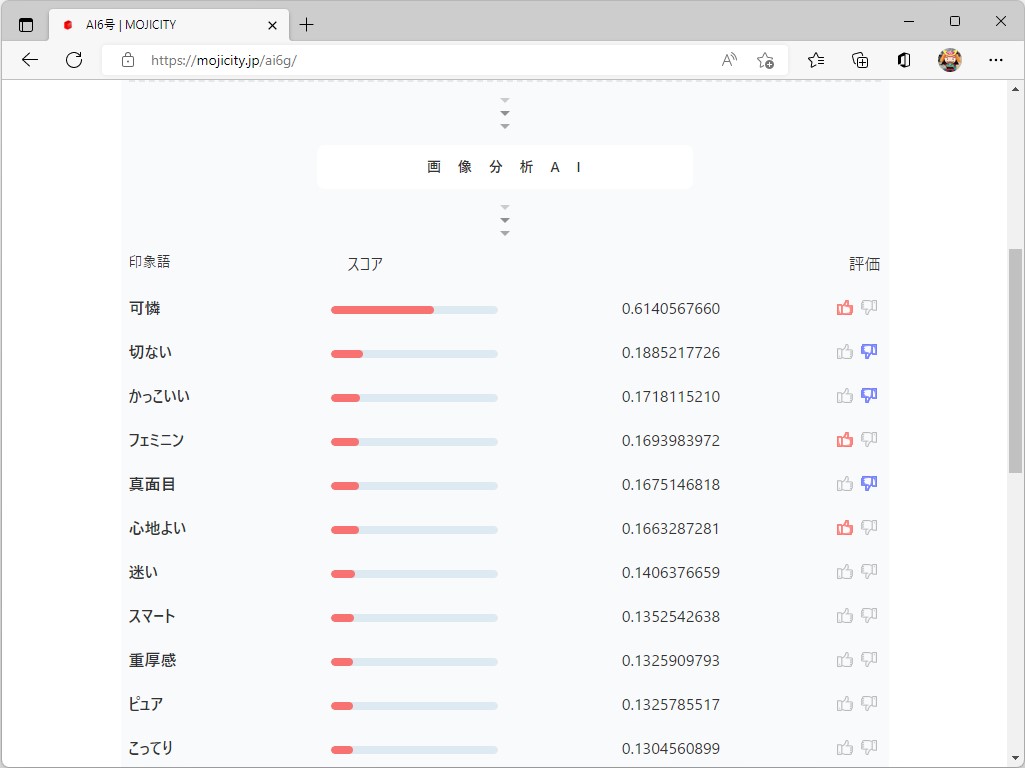Open the site information lock dropdown
The height and width of the screenshot is (768, 1025).
[x=126, y=60]
